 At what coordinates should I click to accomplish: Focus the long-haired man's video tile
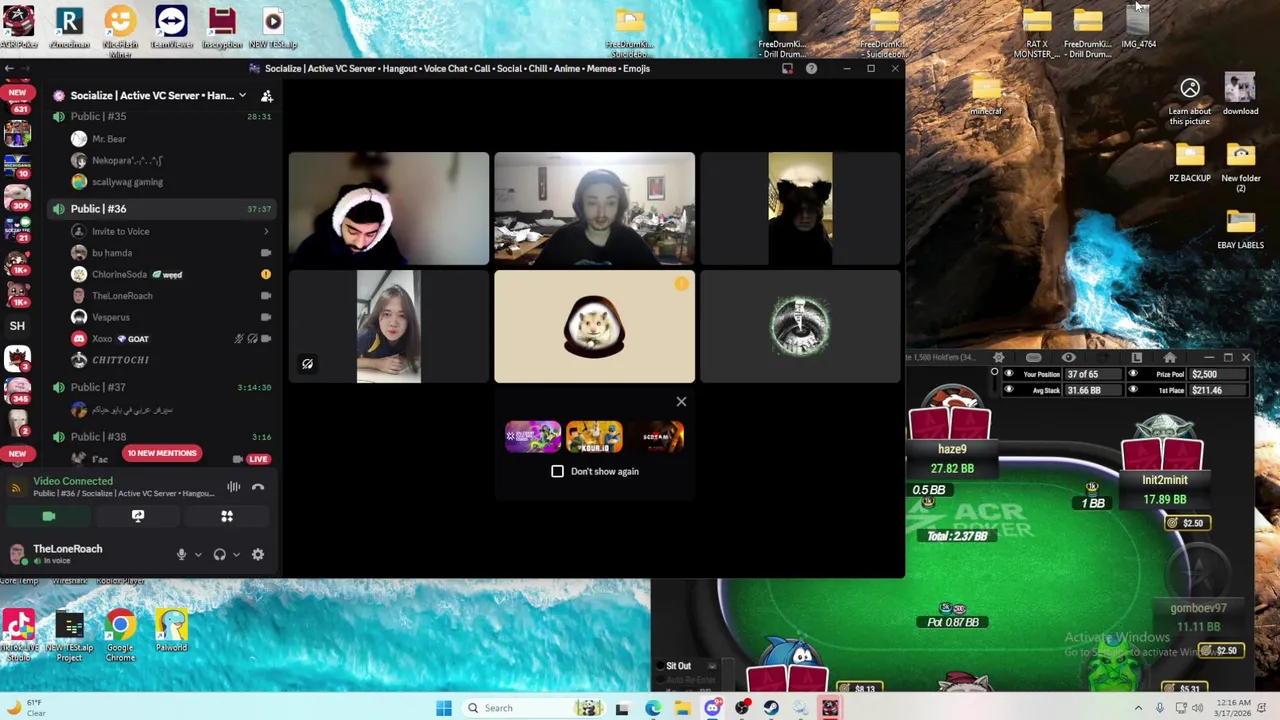pyautogui.click(x=594, y=209)
